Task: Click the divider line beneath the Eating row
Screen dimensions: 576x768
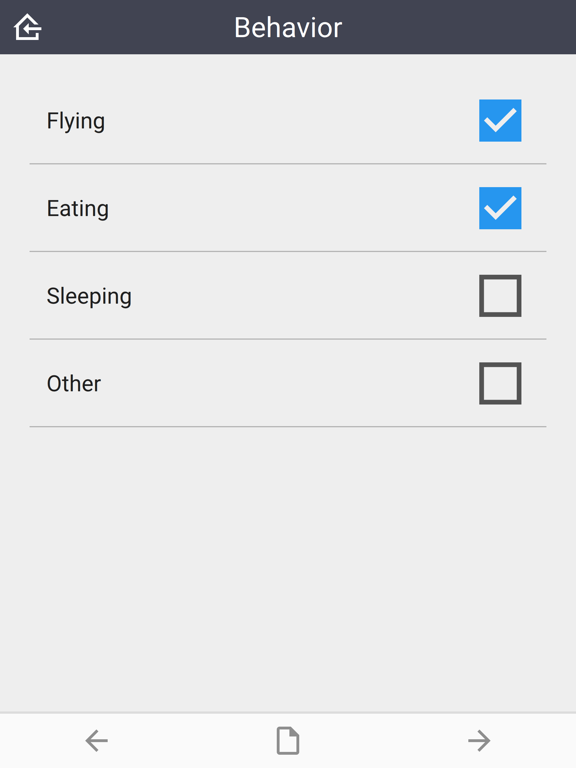Action: click(288, 252)
